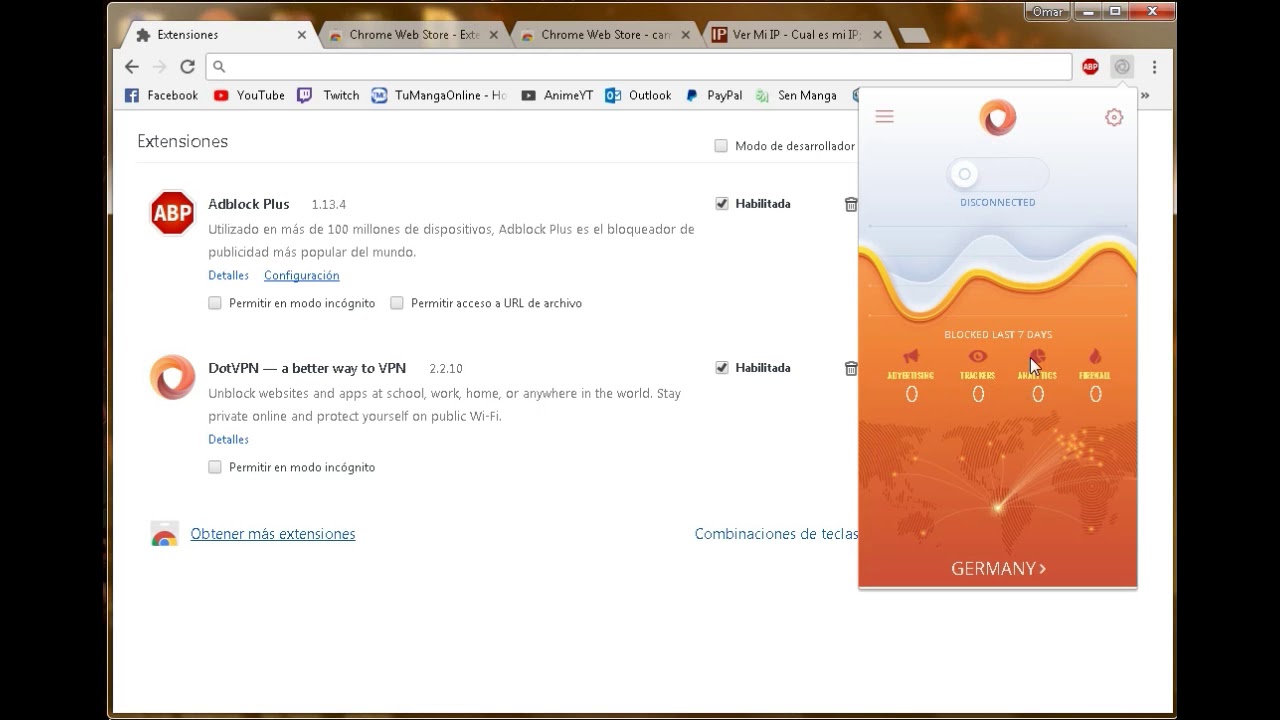Open the DotVPN hamburger menu
The height and width of the screenshot is (720, 1280).
point(884,117)
